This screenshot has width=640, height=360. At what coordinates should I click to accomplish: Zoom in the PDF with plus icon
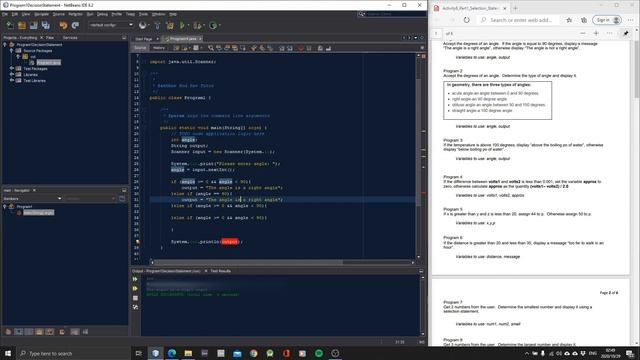coord(596,33)
